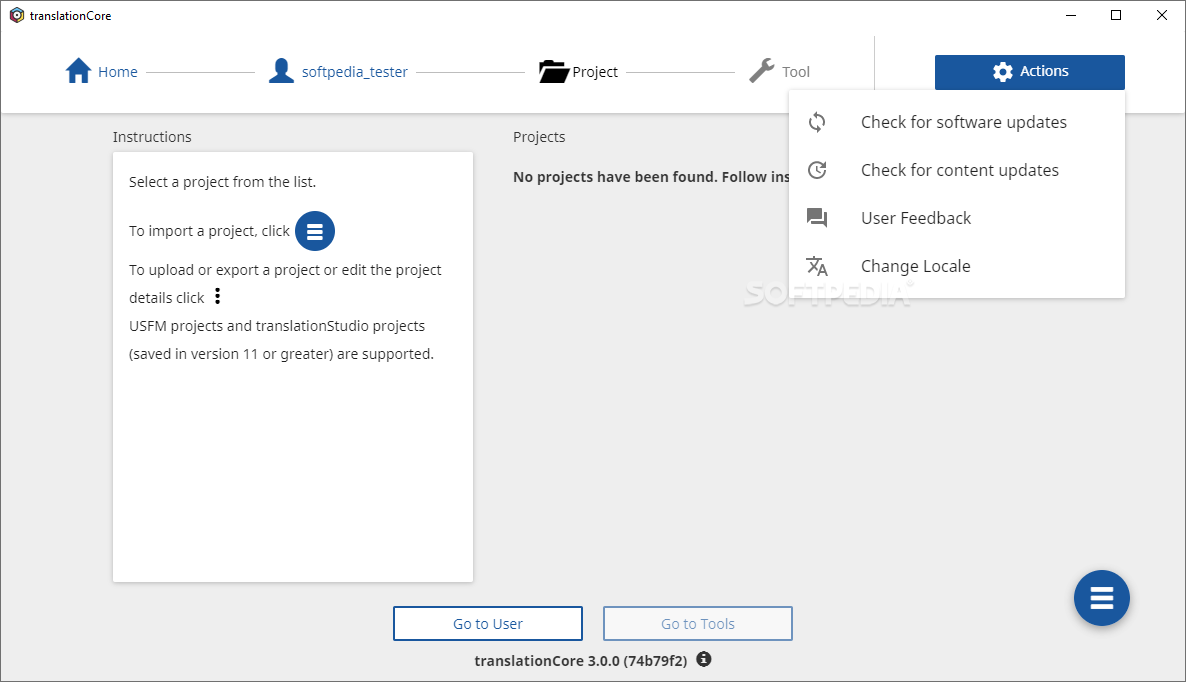Image resolution: width=1186 pixels, height=682 pixels.
Task: Click the wrench Tool icon
Action: click(762, 71)
